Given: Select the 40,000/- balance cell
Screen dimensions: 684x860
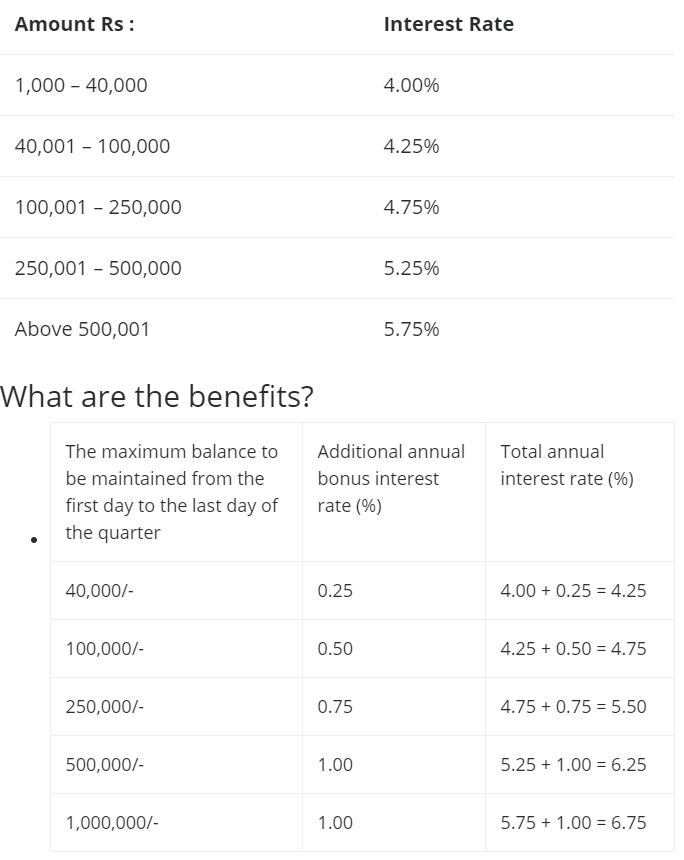Looking at the screenshot, I should pos(99,591).
